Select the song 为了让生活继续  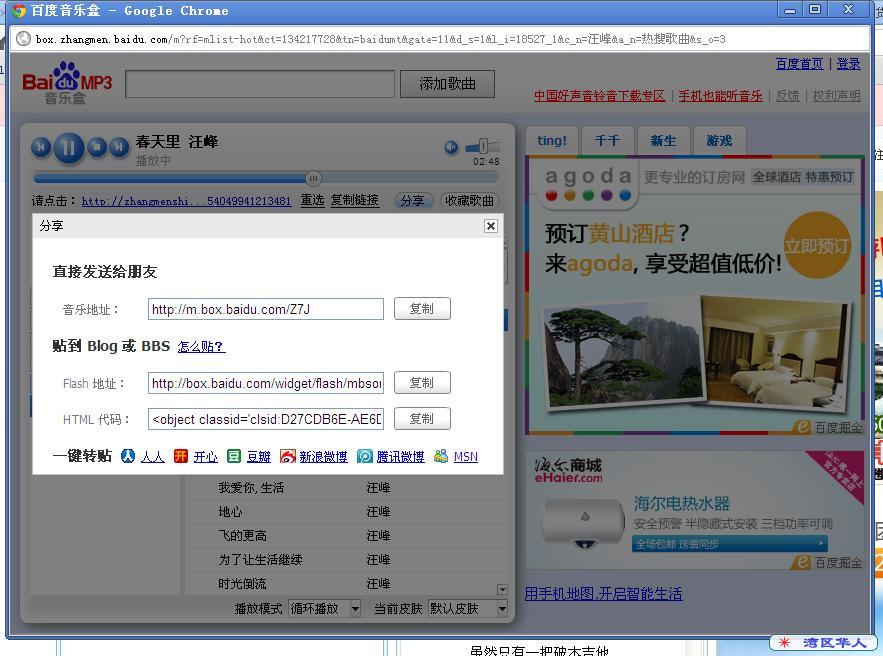261,560
